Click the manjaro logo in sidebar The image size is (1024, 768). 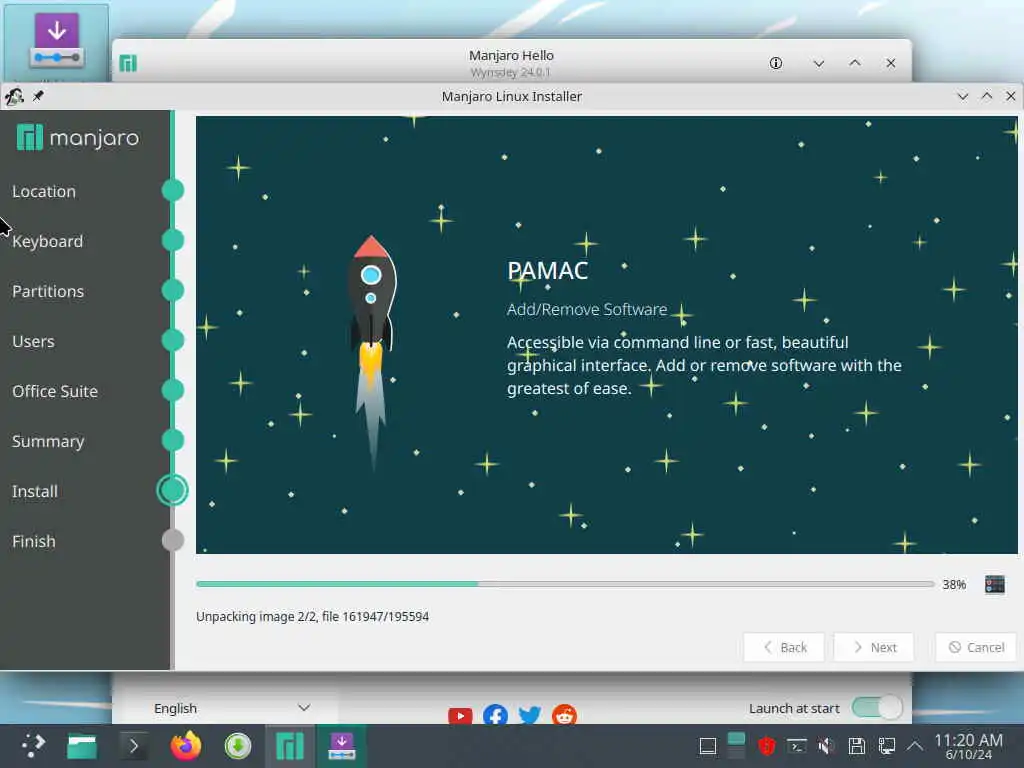78,138
